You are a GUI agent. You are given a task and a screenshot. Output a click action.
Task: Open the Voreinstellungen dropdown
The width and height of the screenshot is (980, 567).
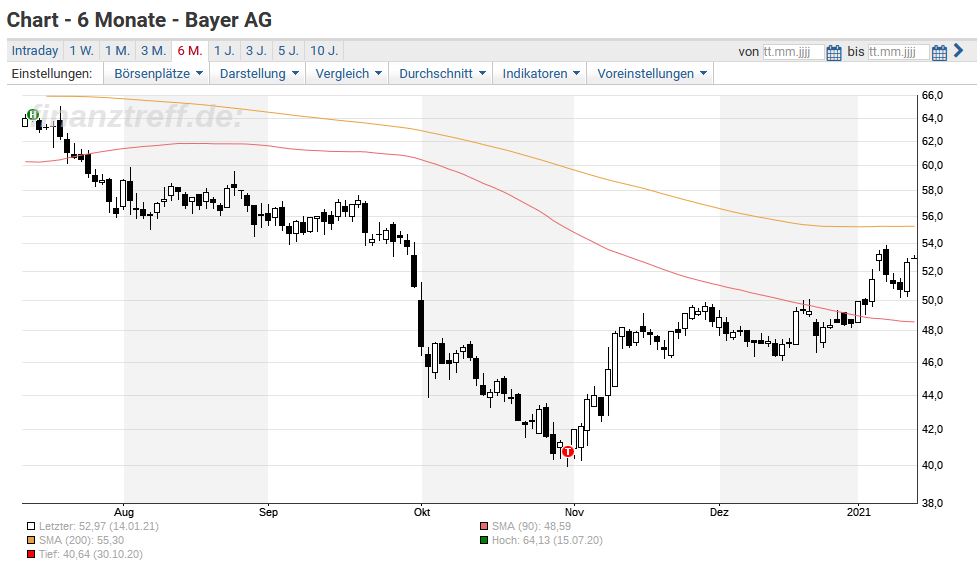point(651,73)
